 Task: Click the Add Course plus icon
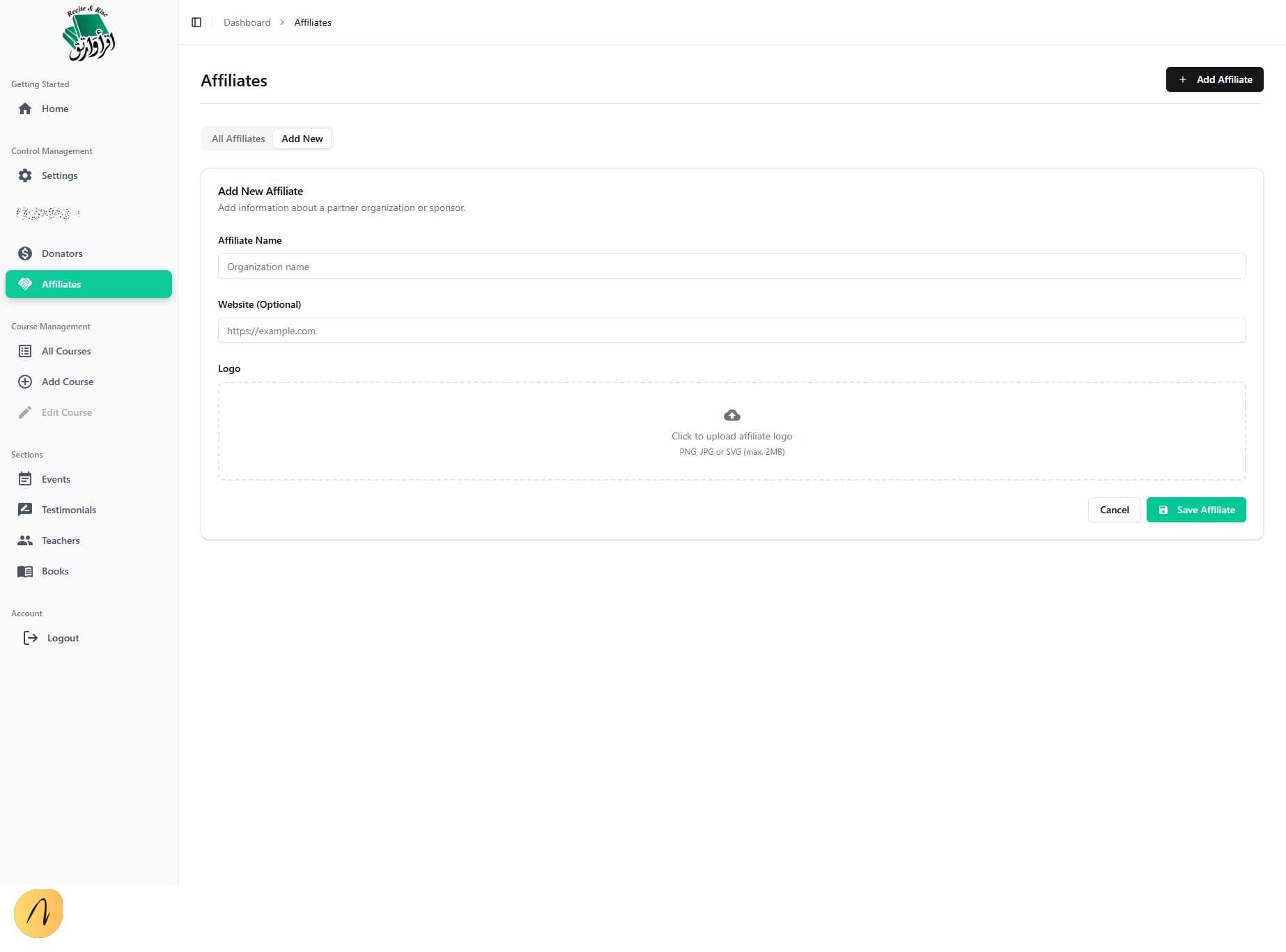(25, 382)
